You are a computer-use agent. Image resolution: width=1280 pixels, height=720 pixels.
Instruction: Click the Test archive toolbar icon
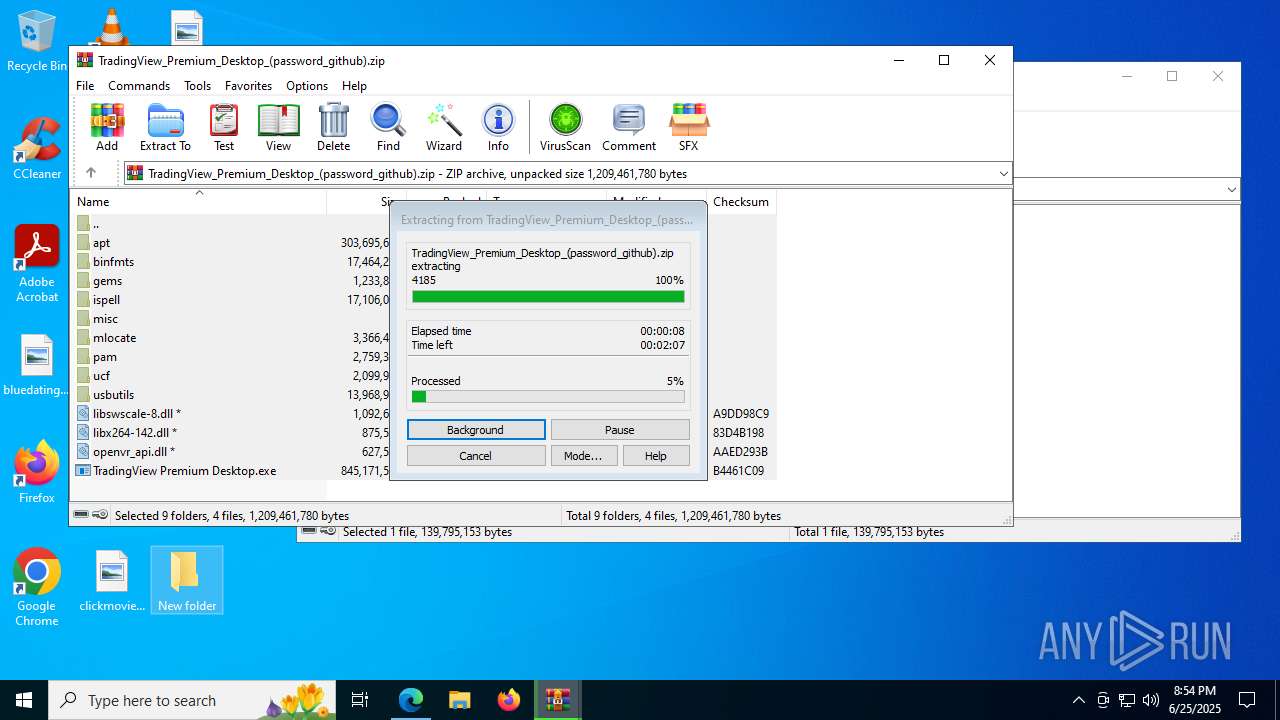point(224,127)
